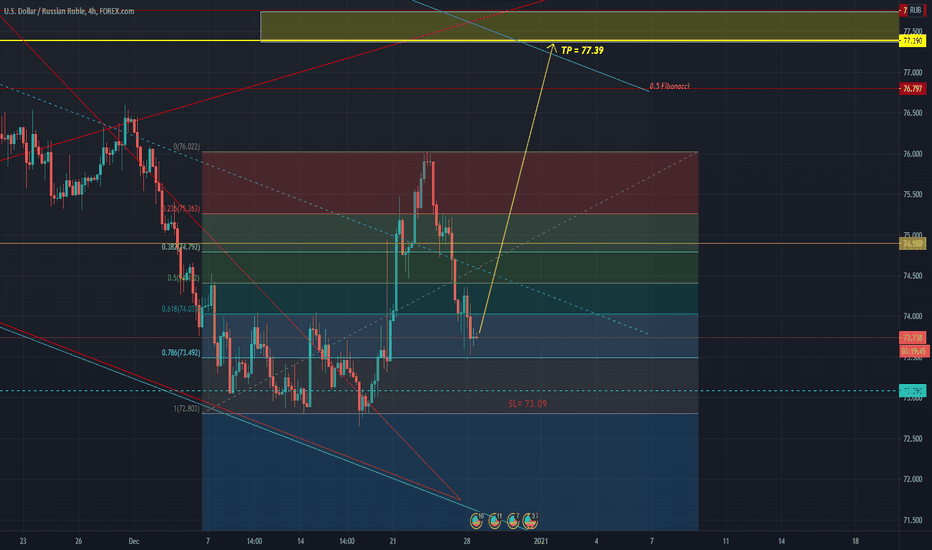This screenshot has width=932, height=550.
Task: Select the 0.618 Fibonacci level label
Action: (181, 309)
